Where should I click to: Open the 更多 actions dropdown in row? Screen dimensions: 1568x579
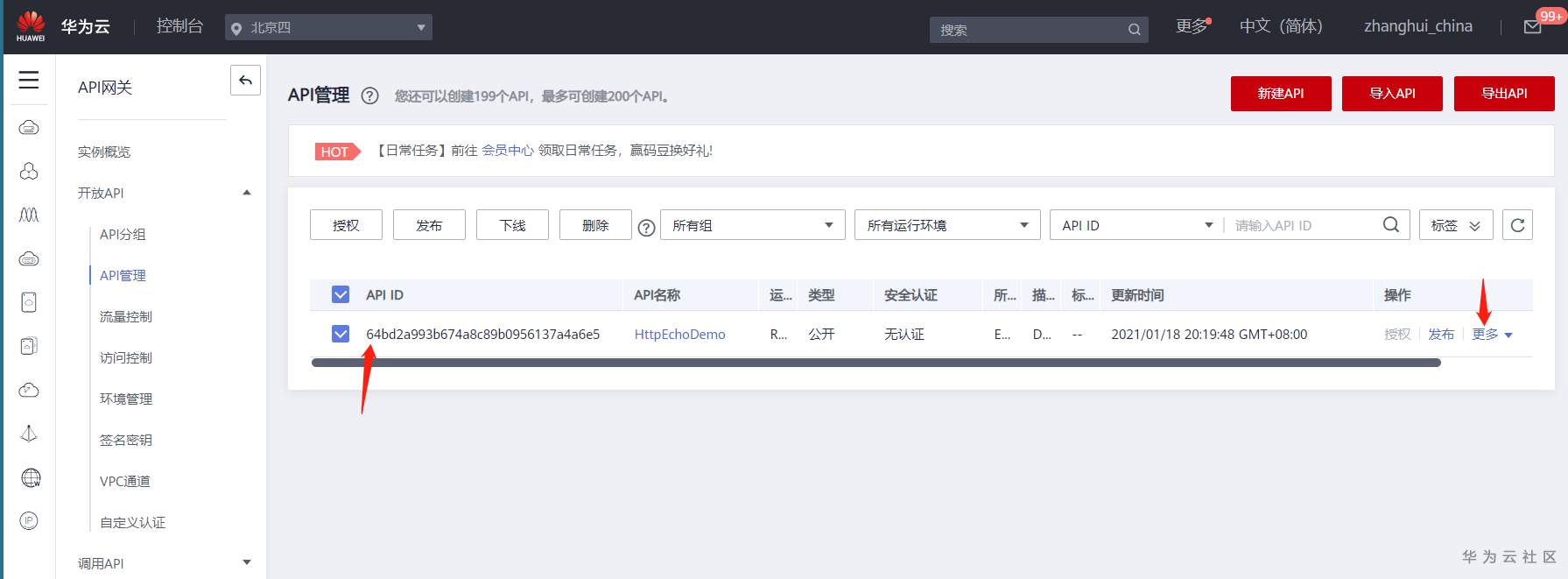[x=1492, y=334]
